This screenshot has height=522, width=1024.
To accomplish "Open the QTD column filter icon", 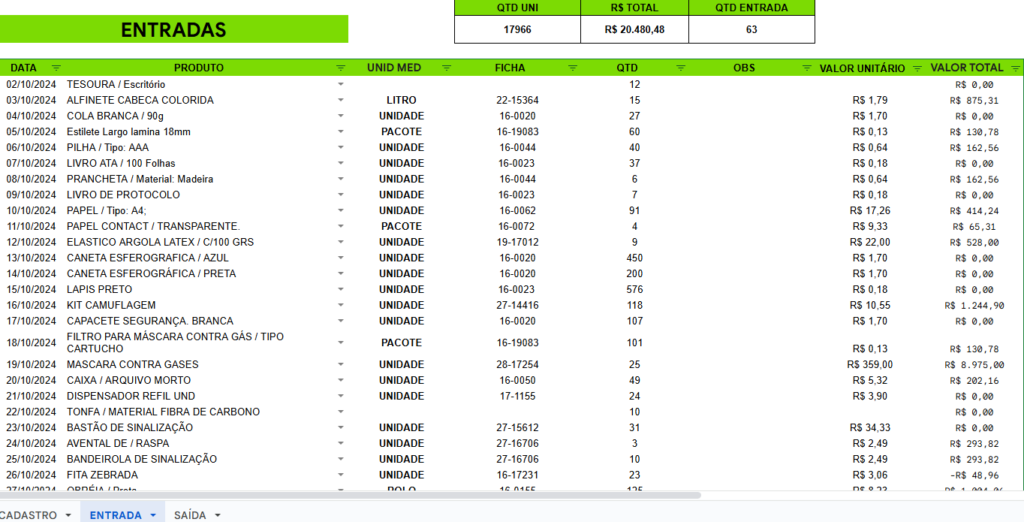I will click(681, 68).
